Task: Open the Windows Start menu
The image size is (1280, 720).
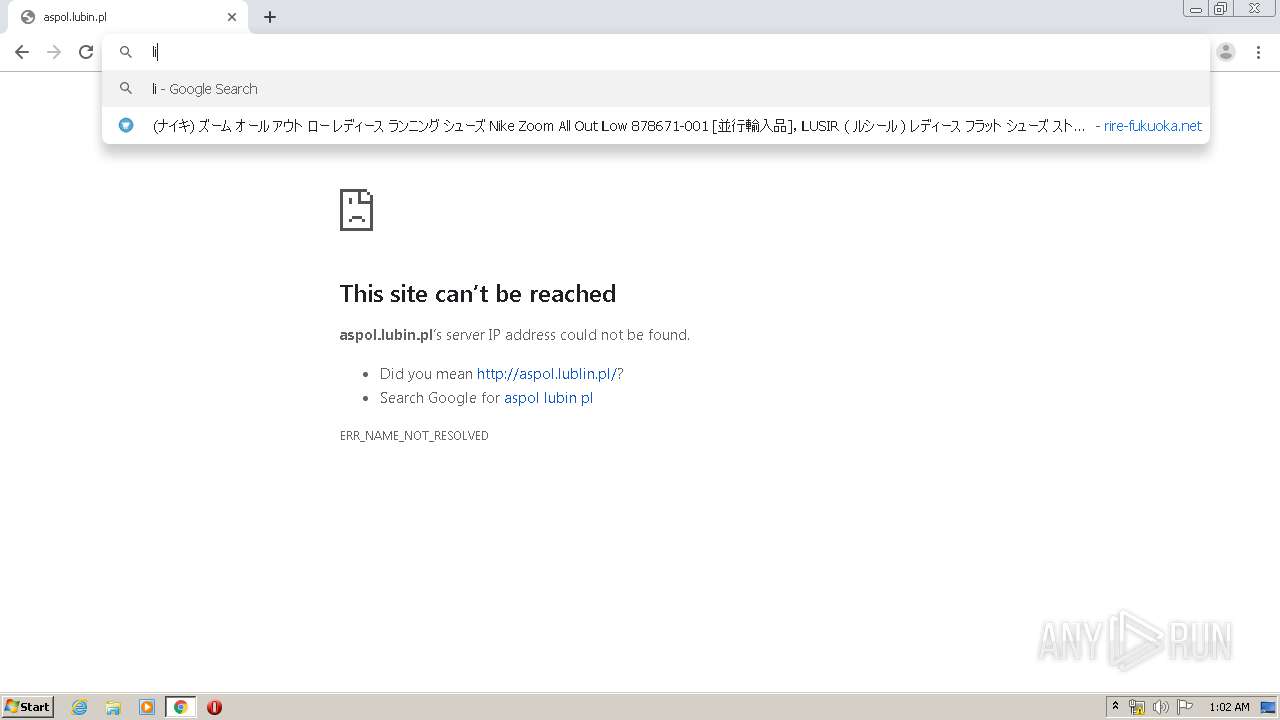Action: (x=28, y=707)
